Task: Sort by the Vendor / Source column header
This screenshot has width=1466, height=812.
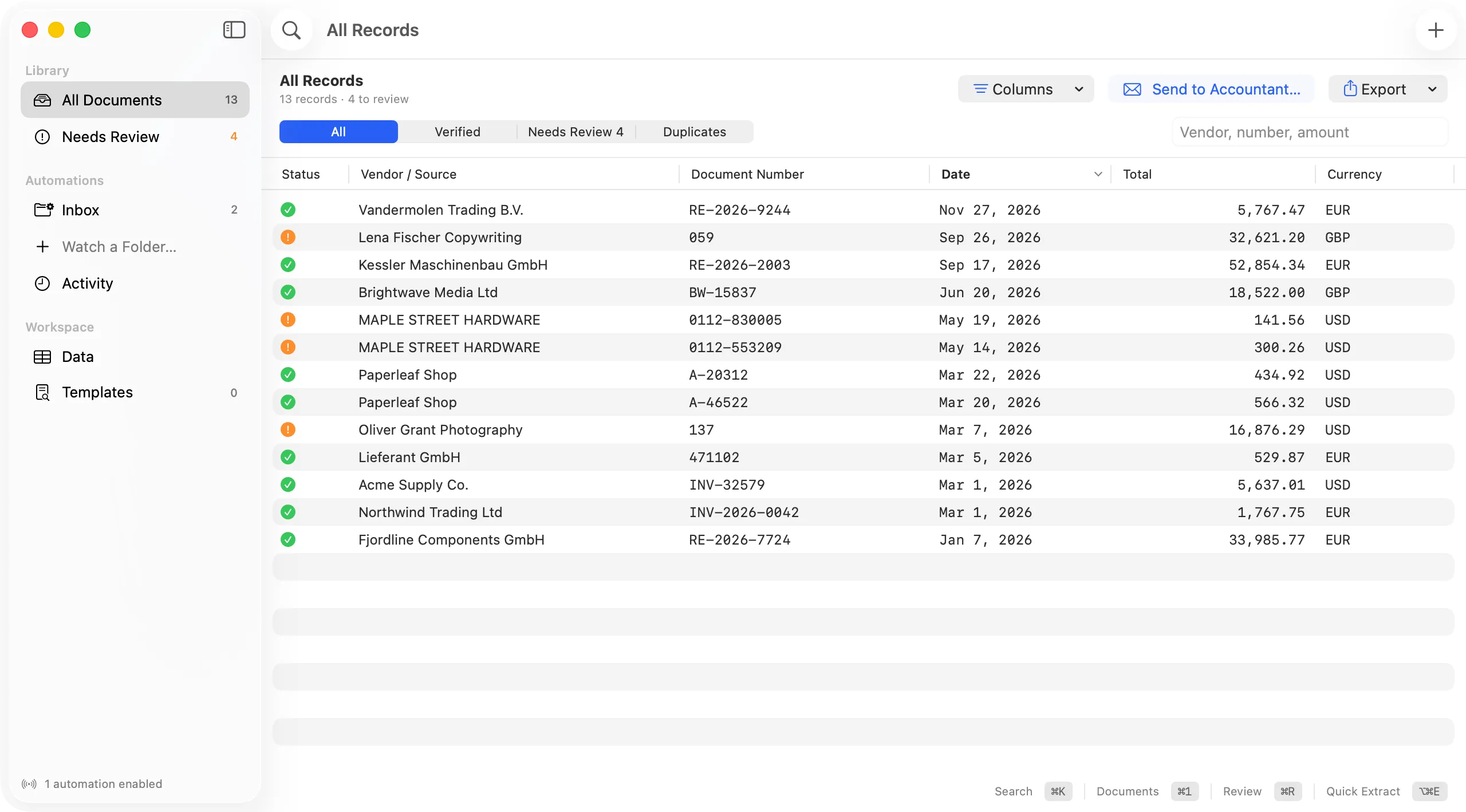Action: pyautogui.click(x=408, y=174)
